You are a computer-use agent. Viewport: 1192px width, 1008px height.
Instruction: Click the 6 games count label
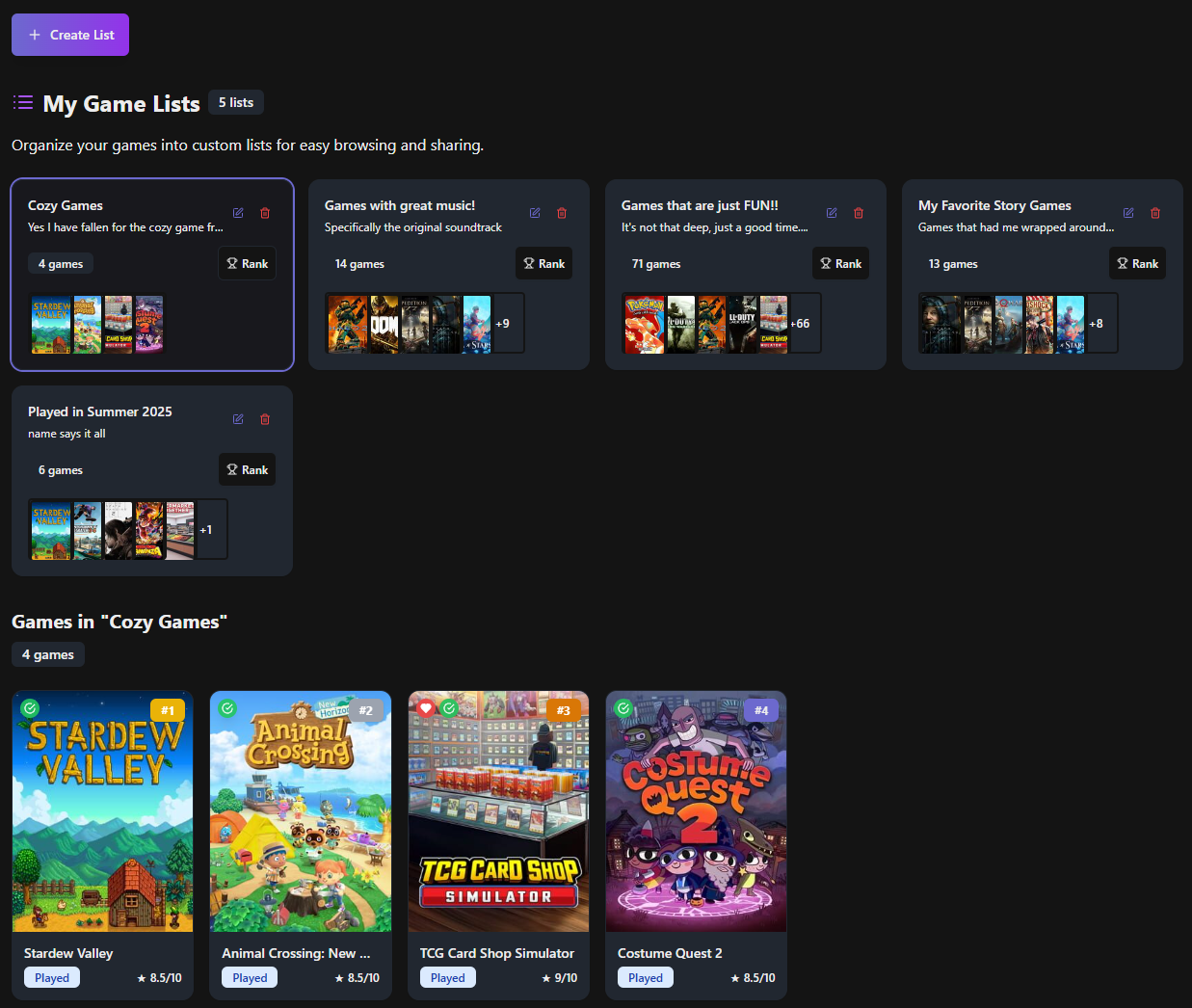coord(61,469)
